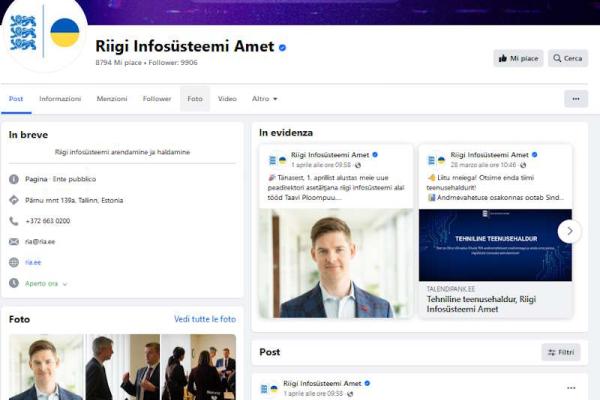This screenshot has width=600, height=400.
Task: Select the Post tab
Action: coord(16,99)
